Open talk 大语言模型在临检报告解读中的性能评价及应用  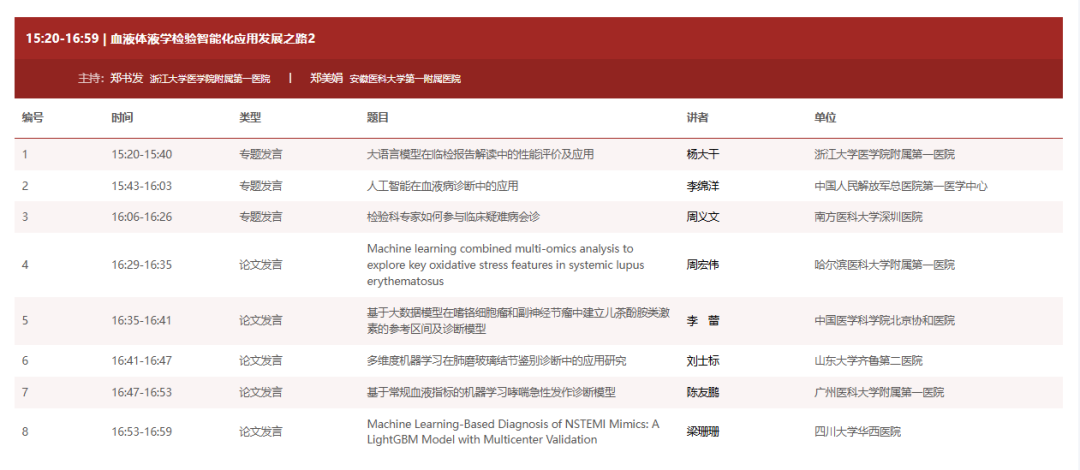pyautogui.click(x=480, y=154)
